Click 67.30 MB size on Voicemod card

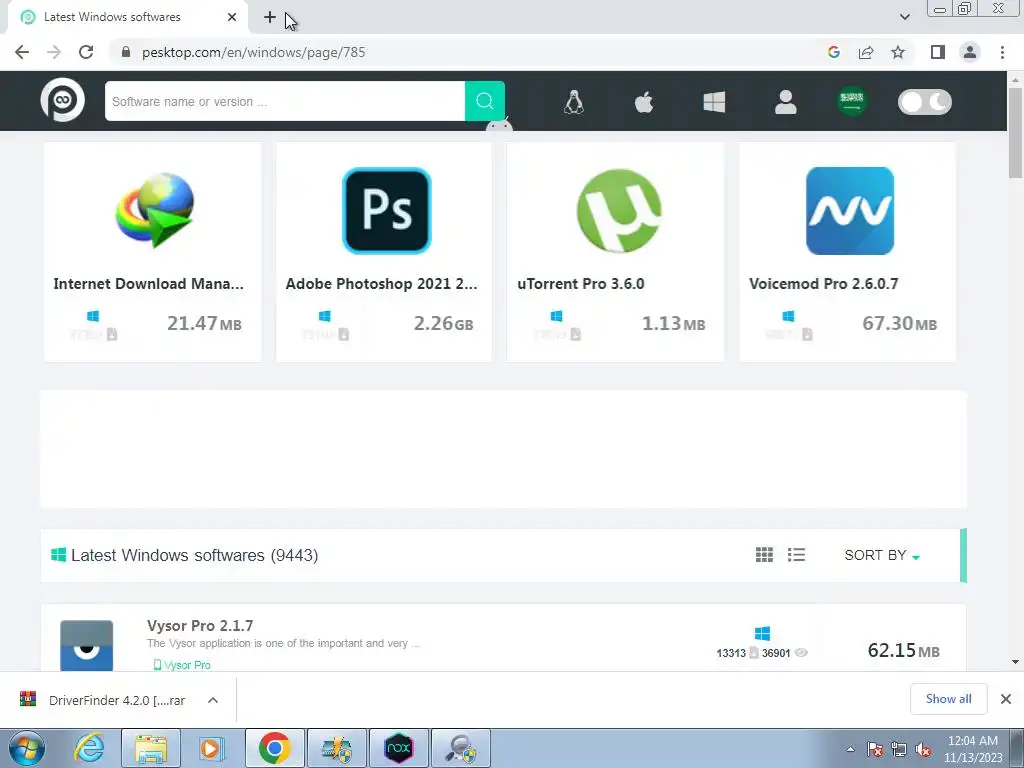click(x=899, y=323)
